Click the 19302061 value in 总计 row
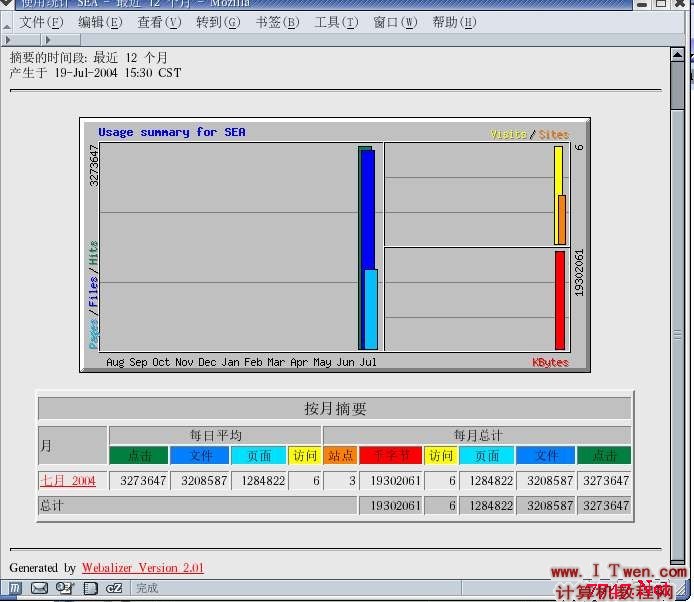Image resolution: width=694 pixels, height=602 pixels. pos(390,505)
